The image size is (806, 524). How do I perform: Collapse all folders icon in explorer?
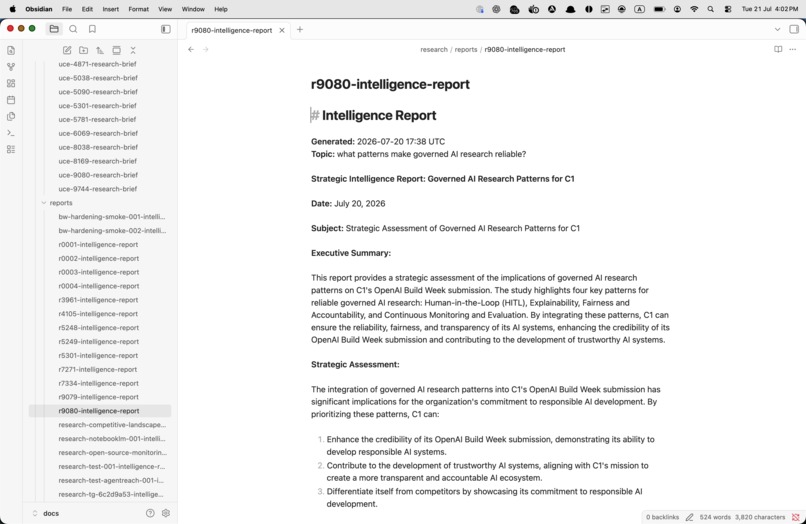pos(133,50)
